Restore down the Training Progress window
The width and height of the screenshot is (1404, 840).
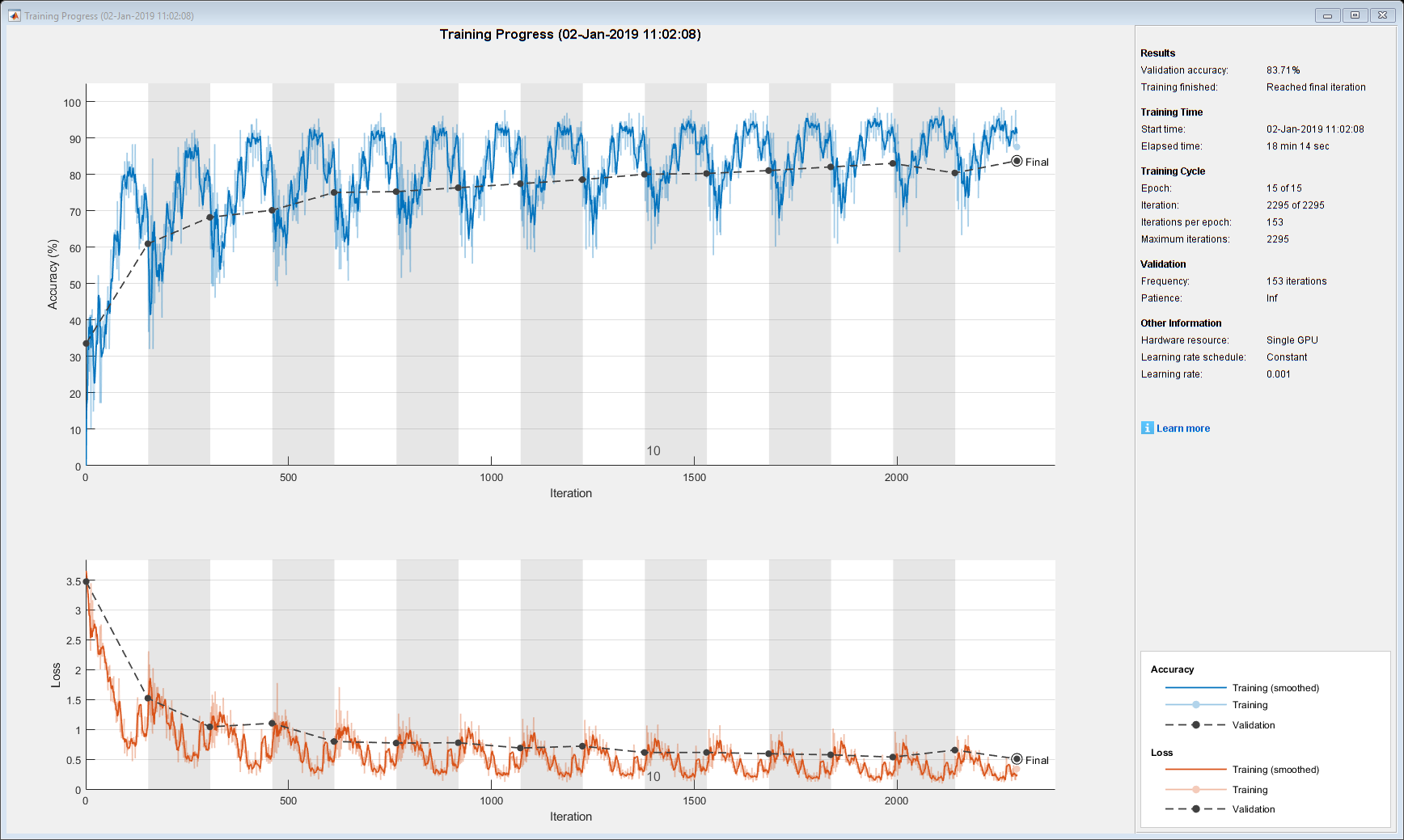coord(1355,15)
